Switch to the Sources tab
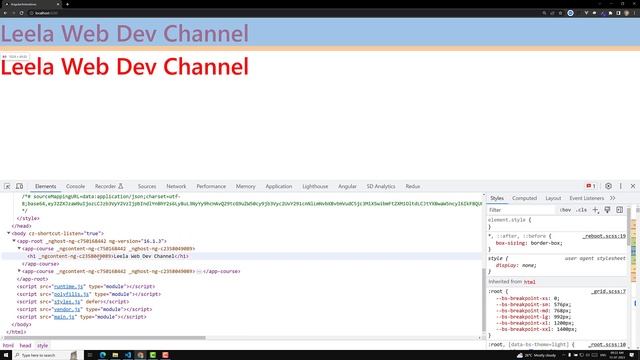640x360 pixels. (147, 186)
